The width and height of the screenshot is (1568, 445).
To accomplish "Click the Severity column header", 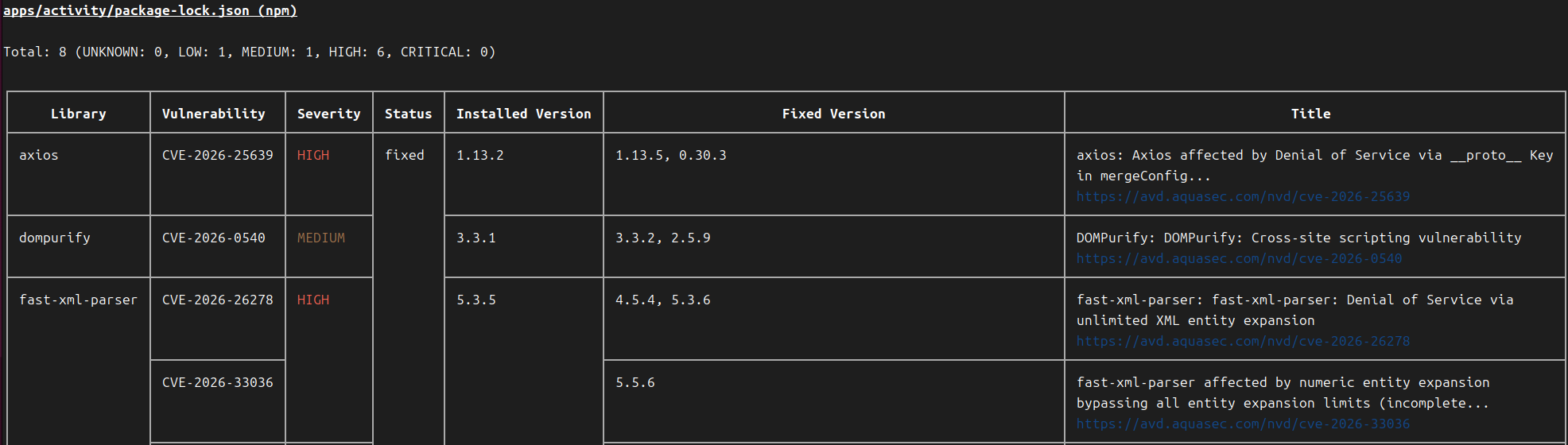I will [328, 114].
